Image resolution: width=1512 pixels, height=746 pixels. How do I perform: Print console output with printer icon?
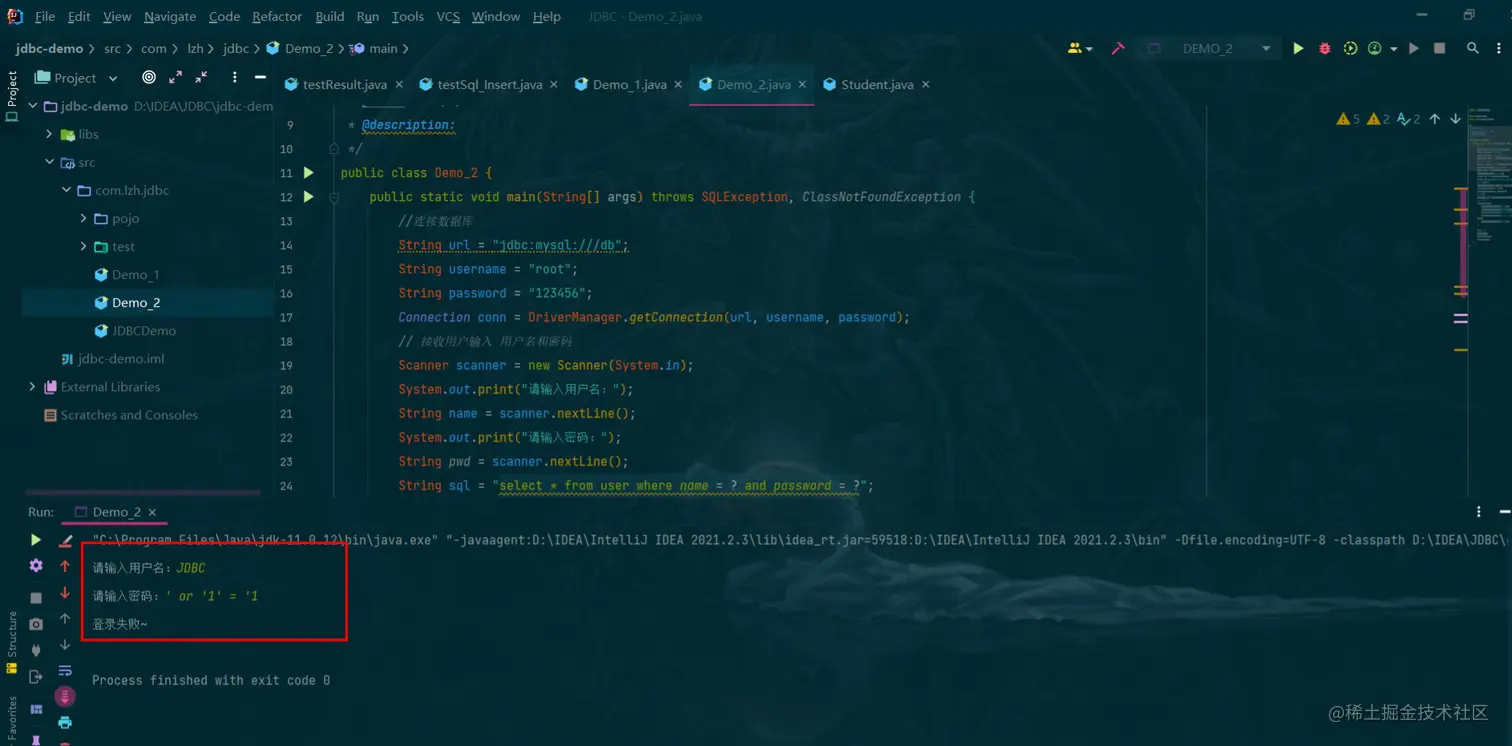(65, 722)
